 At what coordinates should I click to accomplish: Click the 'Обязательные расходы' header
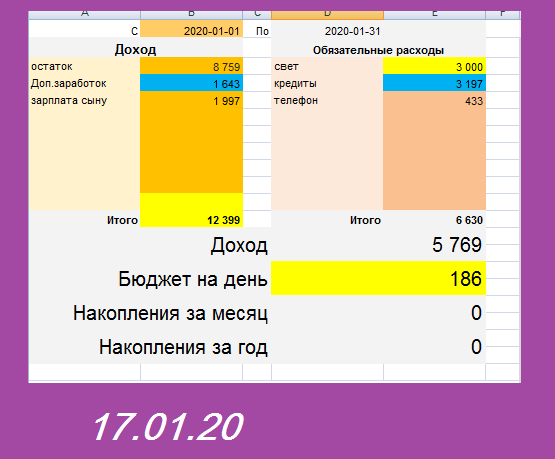[x=378, y=49]
